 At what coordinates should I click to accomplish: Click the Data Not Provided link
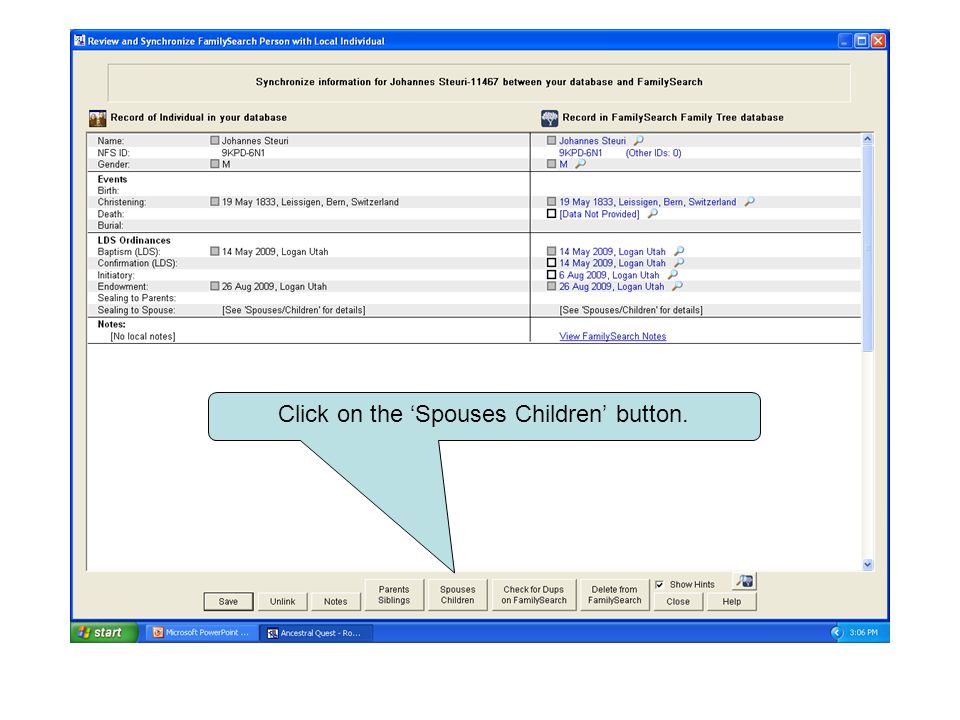coord(599,214)
